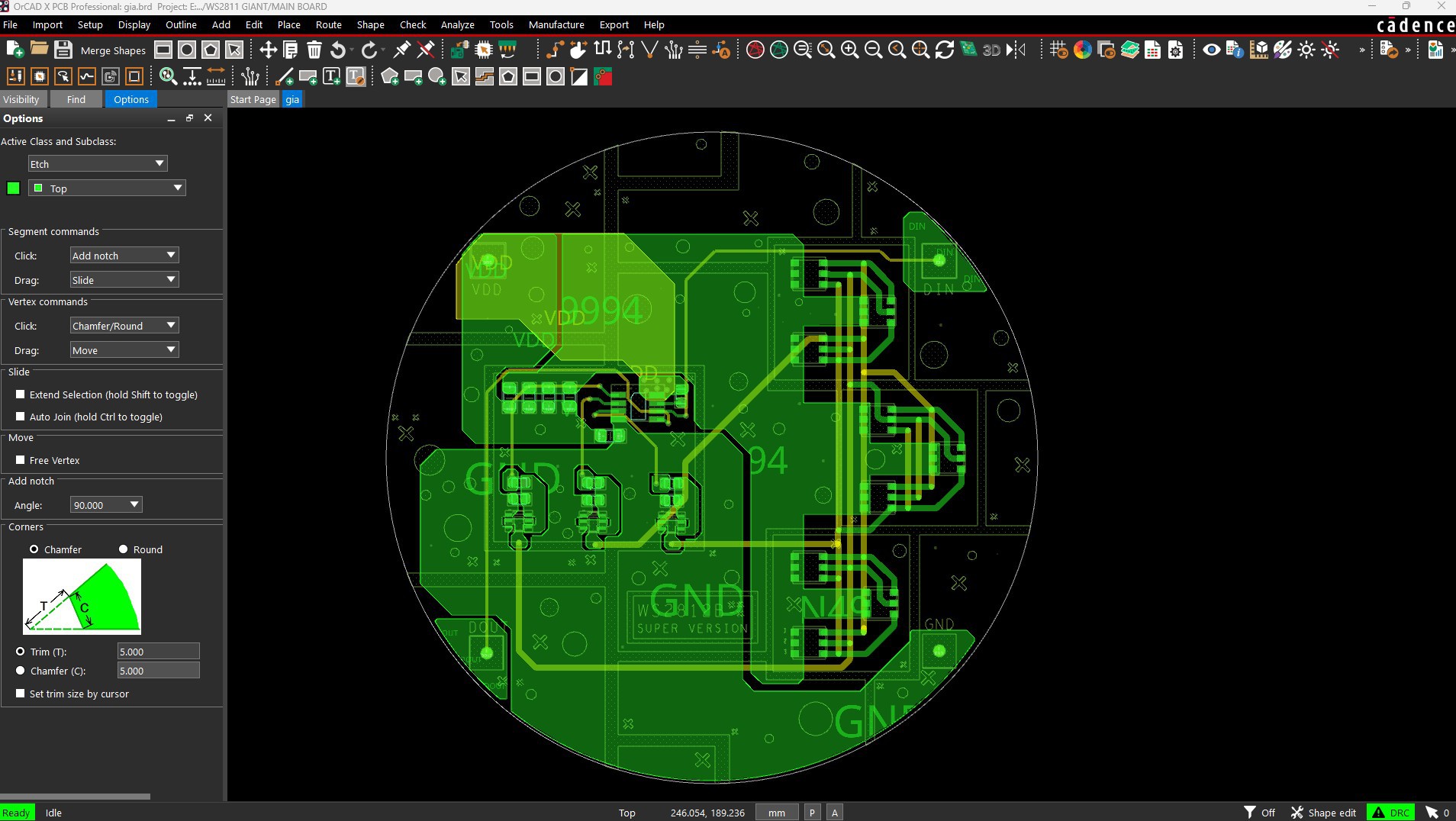Viewport: 1456px width, 821px height.
Task: Enable Extend Selection checkbox
Action: 21,394
